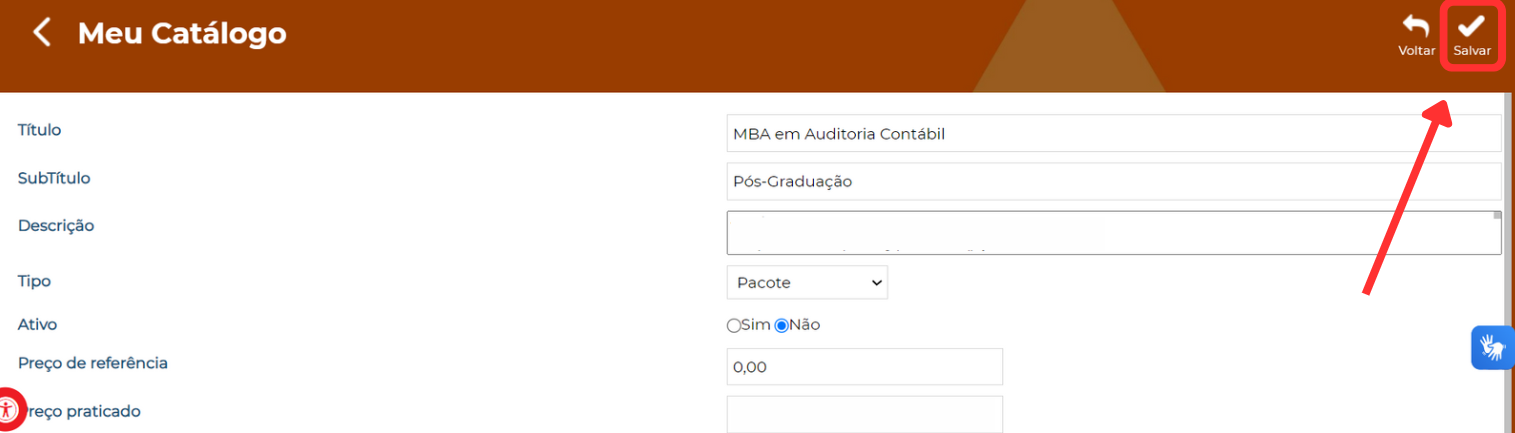The height and width of the screenshot is (433, 1515).
Task: Click the Descrição text area scrollbar
Action: (1497, 232)
